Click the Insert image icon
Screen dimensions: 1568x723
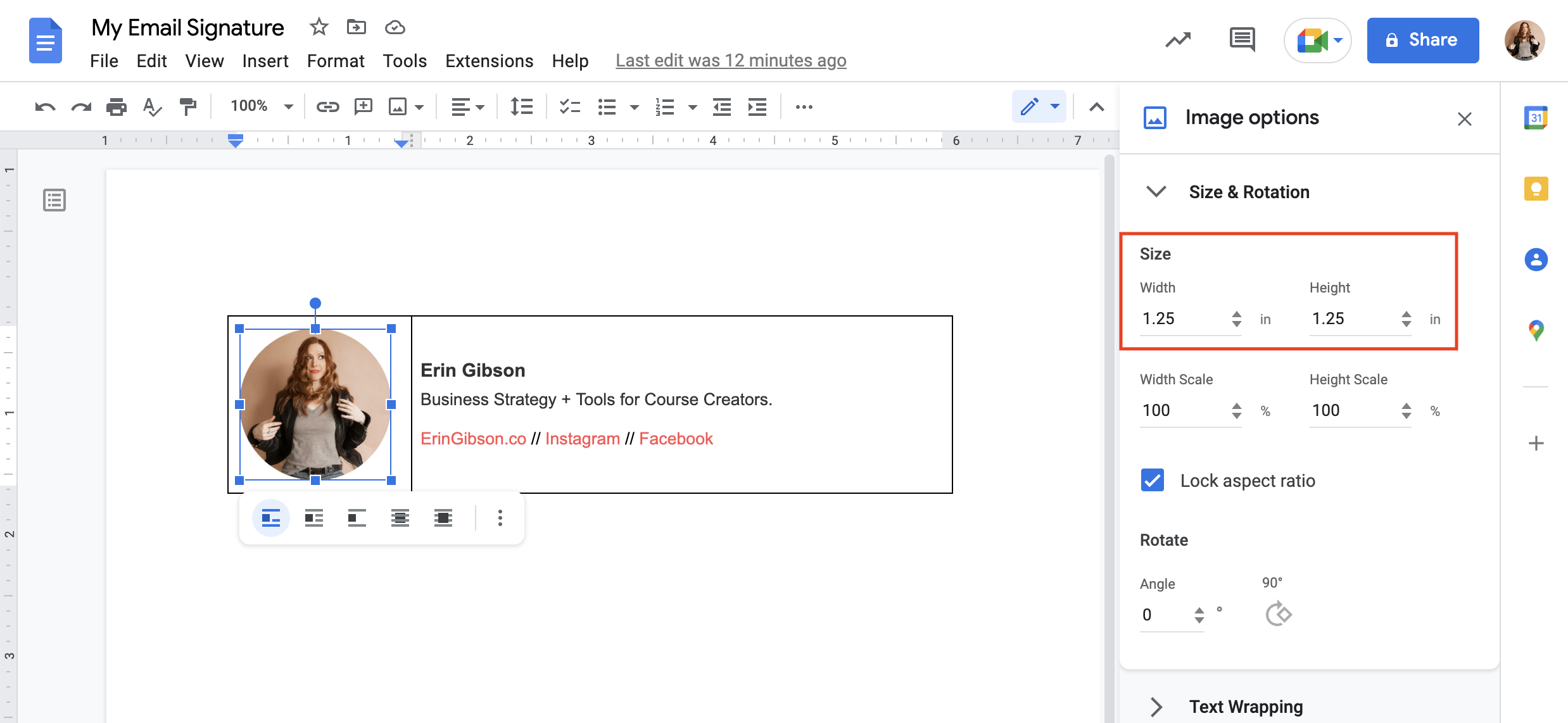pos(398,106)
